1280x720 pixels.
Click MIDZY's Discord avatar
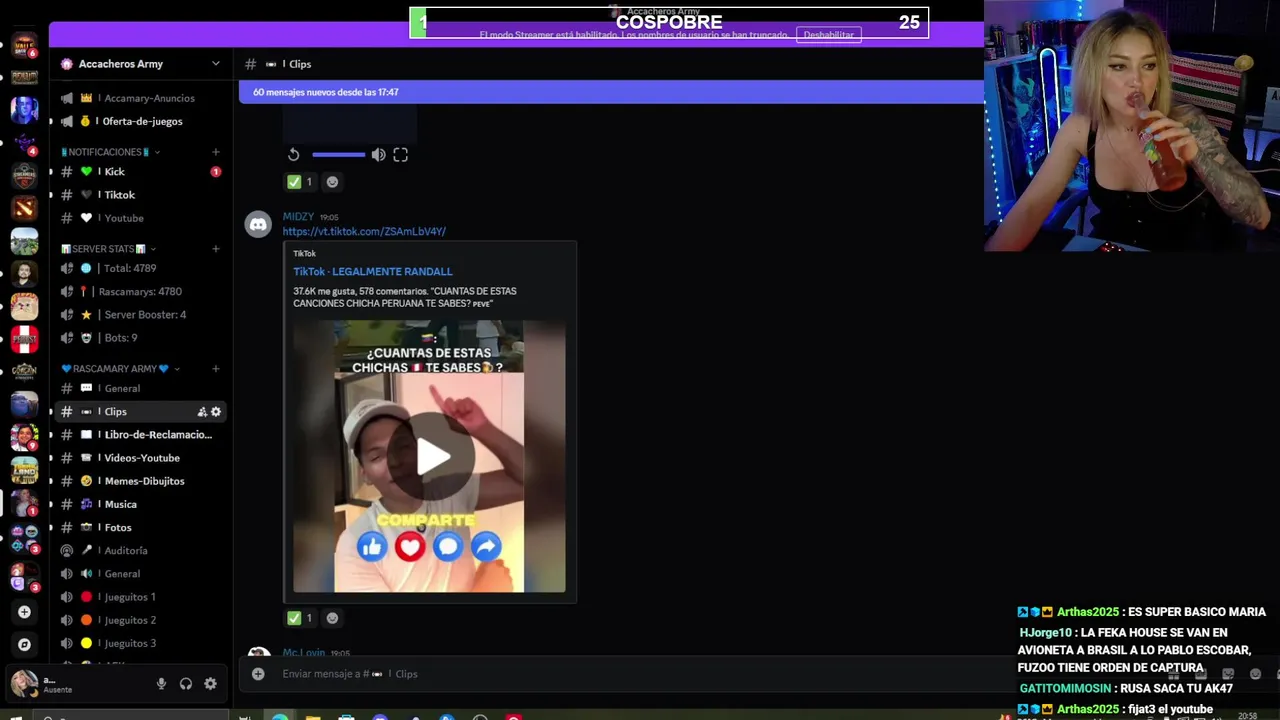[258, 224]
